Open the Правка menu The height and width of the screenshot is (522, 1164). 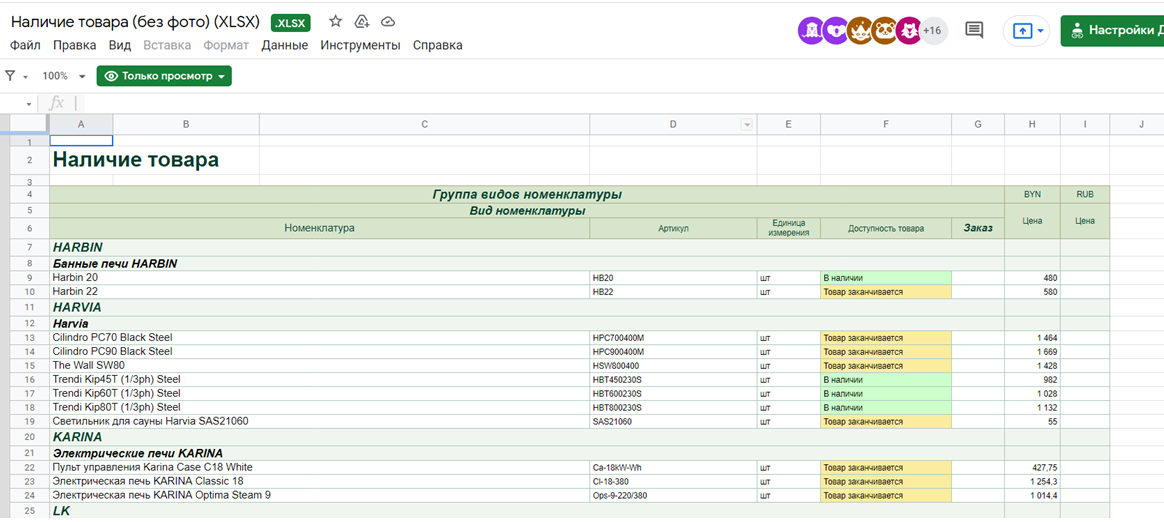coord(74,45)
